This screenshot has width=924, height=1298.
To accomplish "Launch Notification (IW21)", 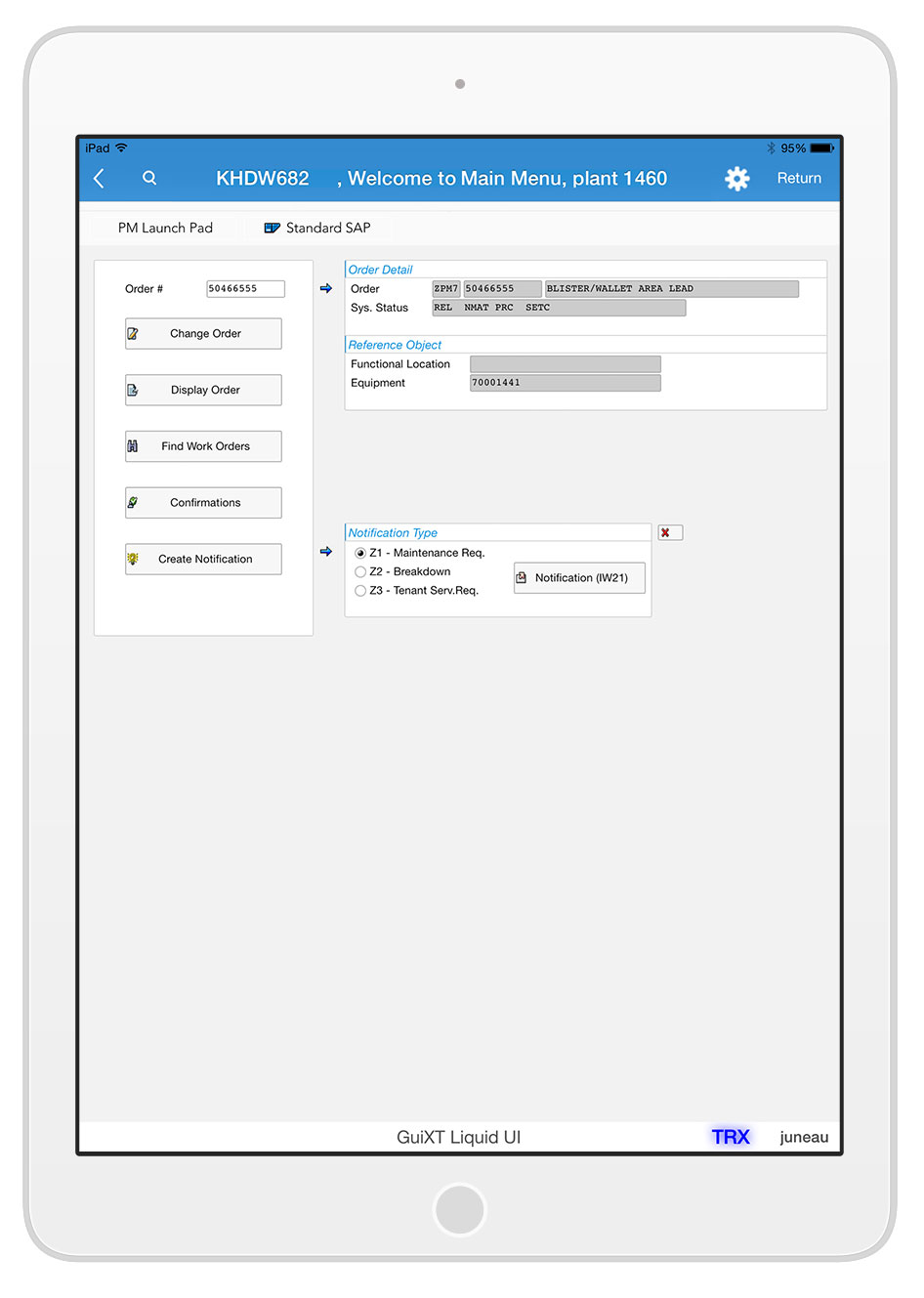I will tap(580, 578).
